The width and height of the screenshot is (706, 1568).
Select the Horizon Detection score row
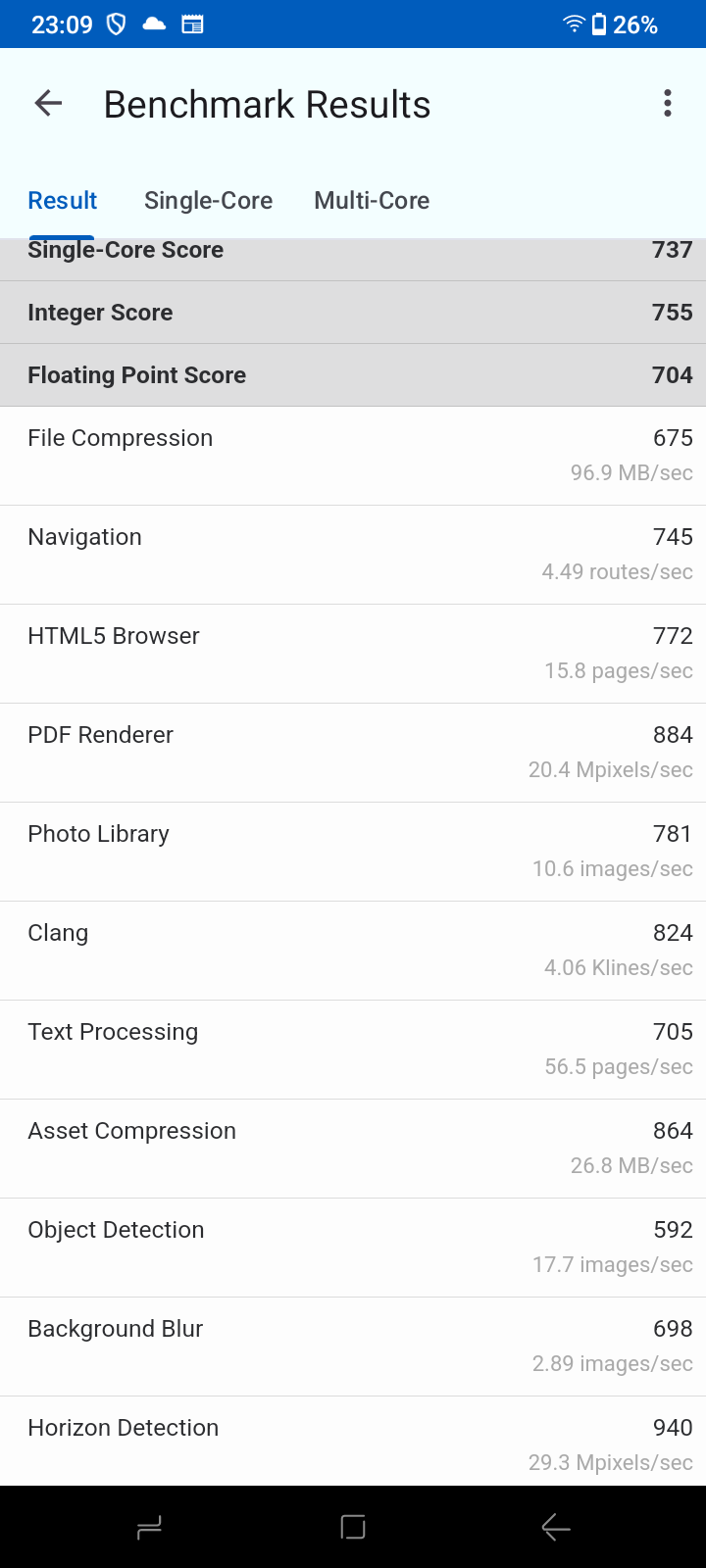[x=353, y=1443]
